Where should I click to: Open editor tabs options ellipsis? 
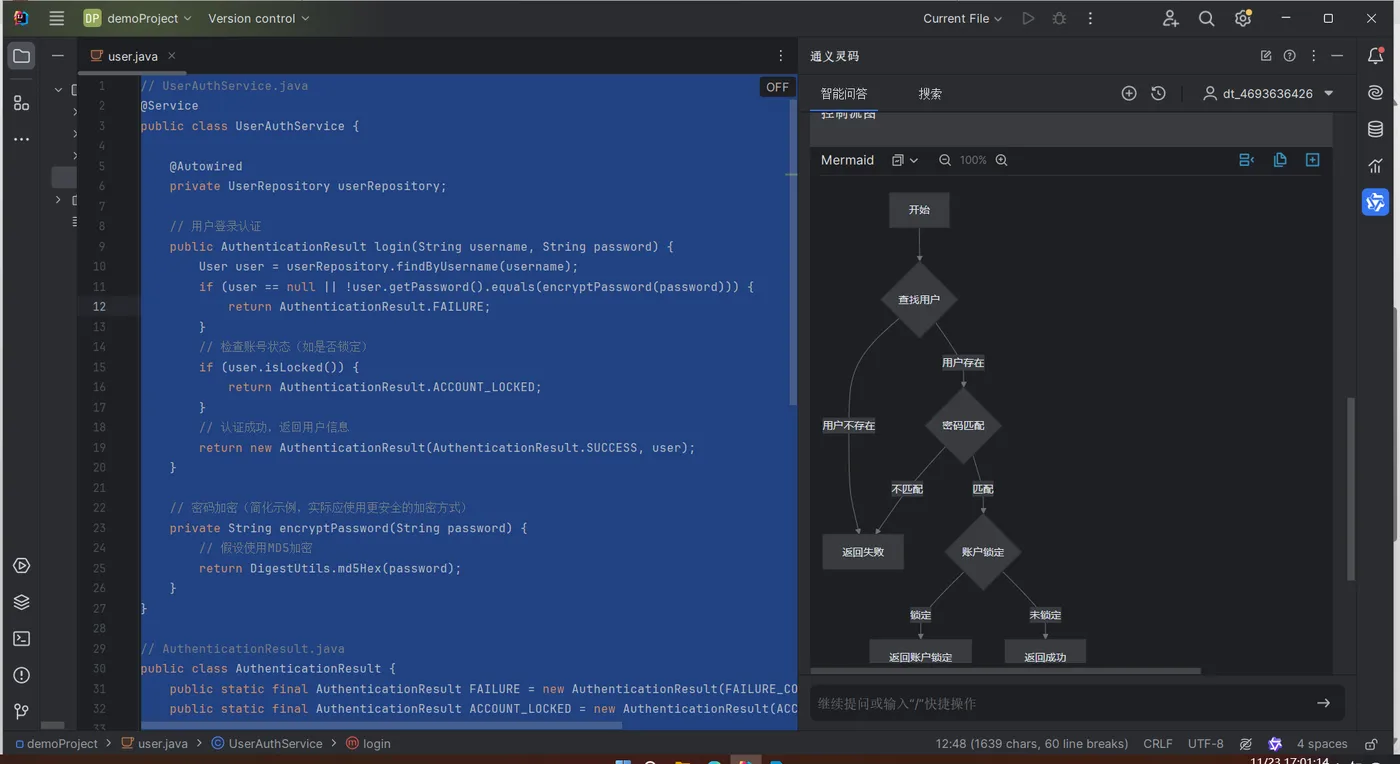(781, 56)
